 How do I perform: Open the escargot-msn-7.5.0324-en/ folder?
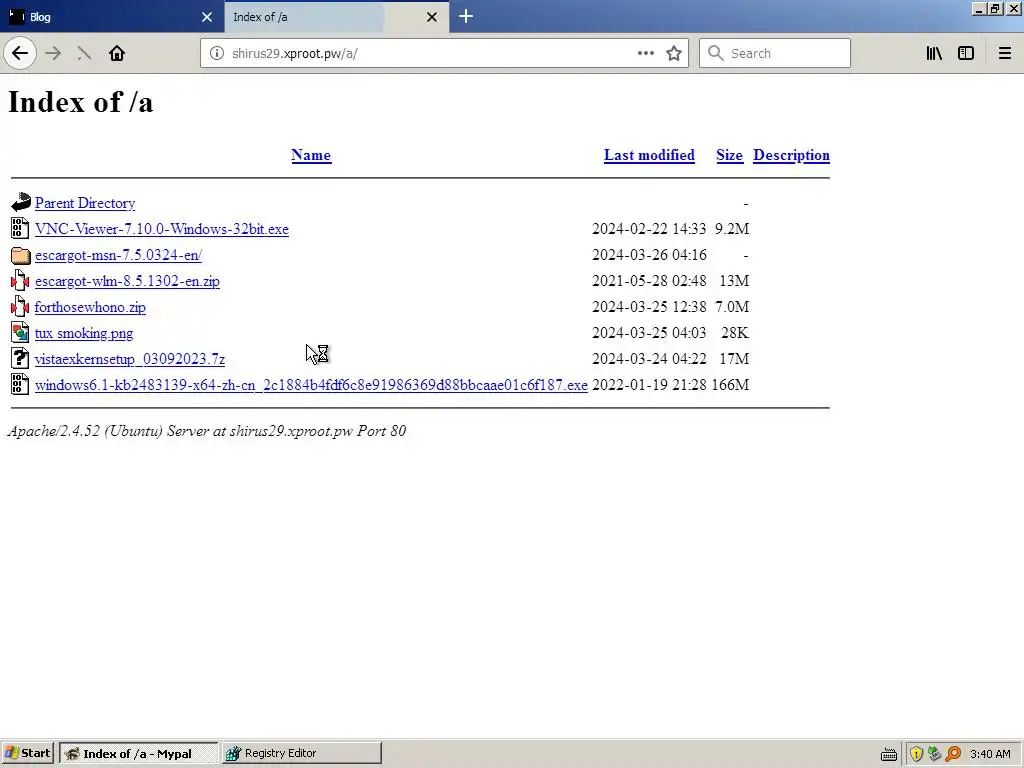click(118, 255)
